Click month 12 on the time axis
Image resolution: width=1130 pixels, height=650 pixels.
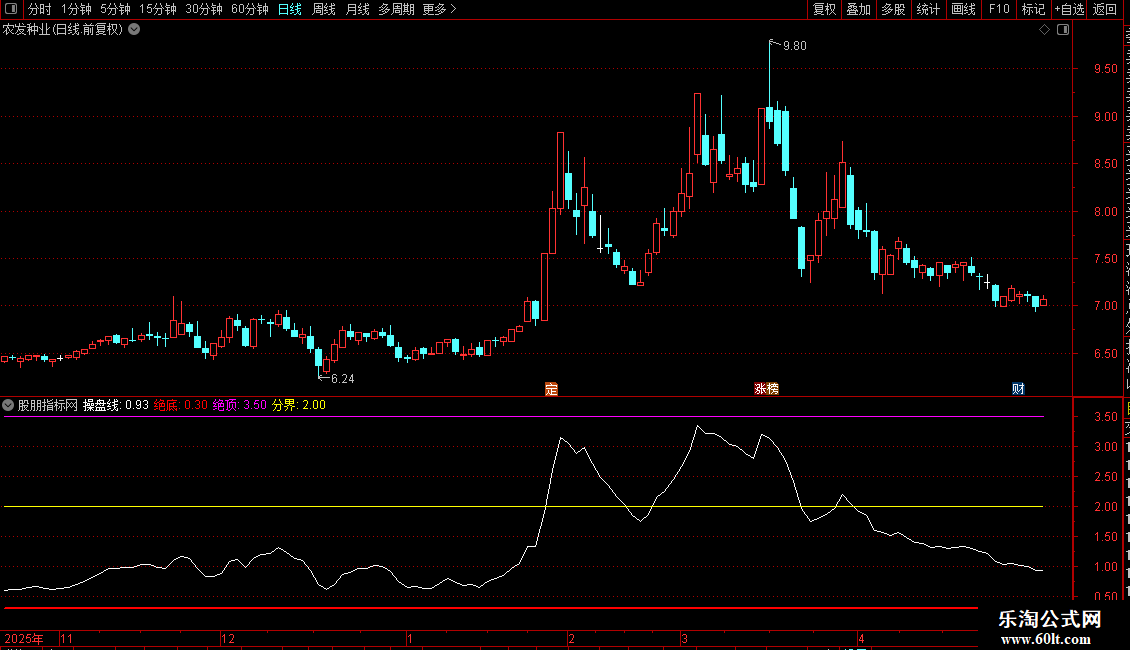pos(228,638)
